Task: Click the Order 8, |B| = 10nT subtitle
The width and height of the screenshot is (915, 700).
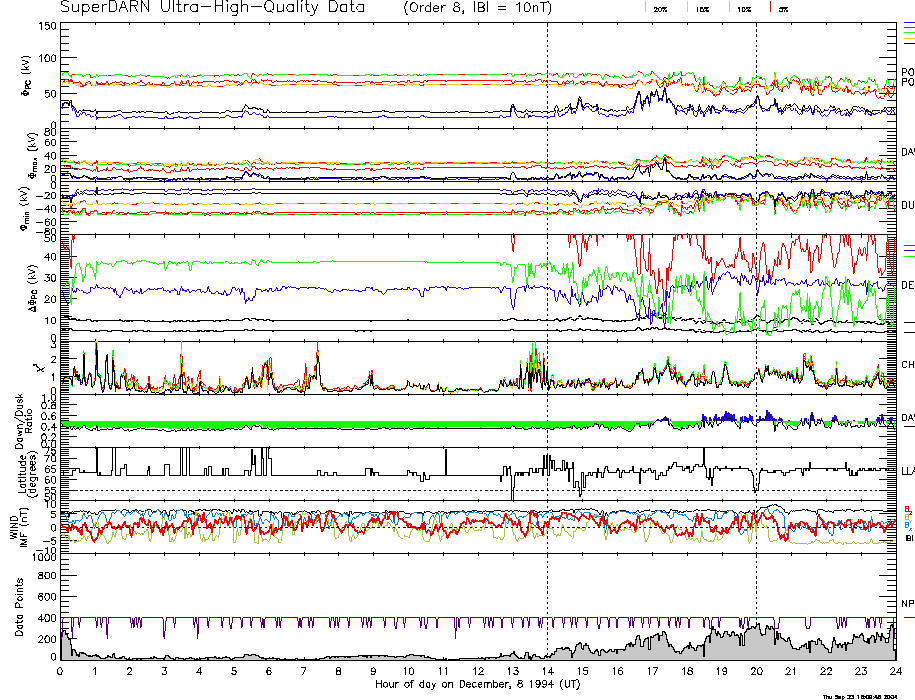Action: [481, 8]
